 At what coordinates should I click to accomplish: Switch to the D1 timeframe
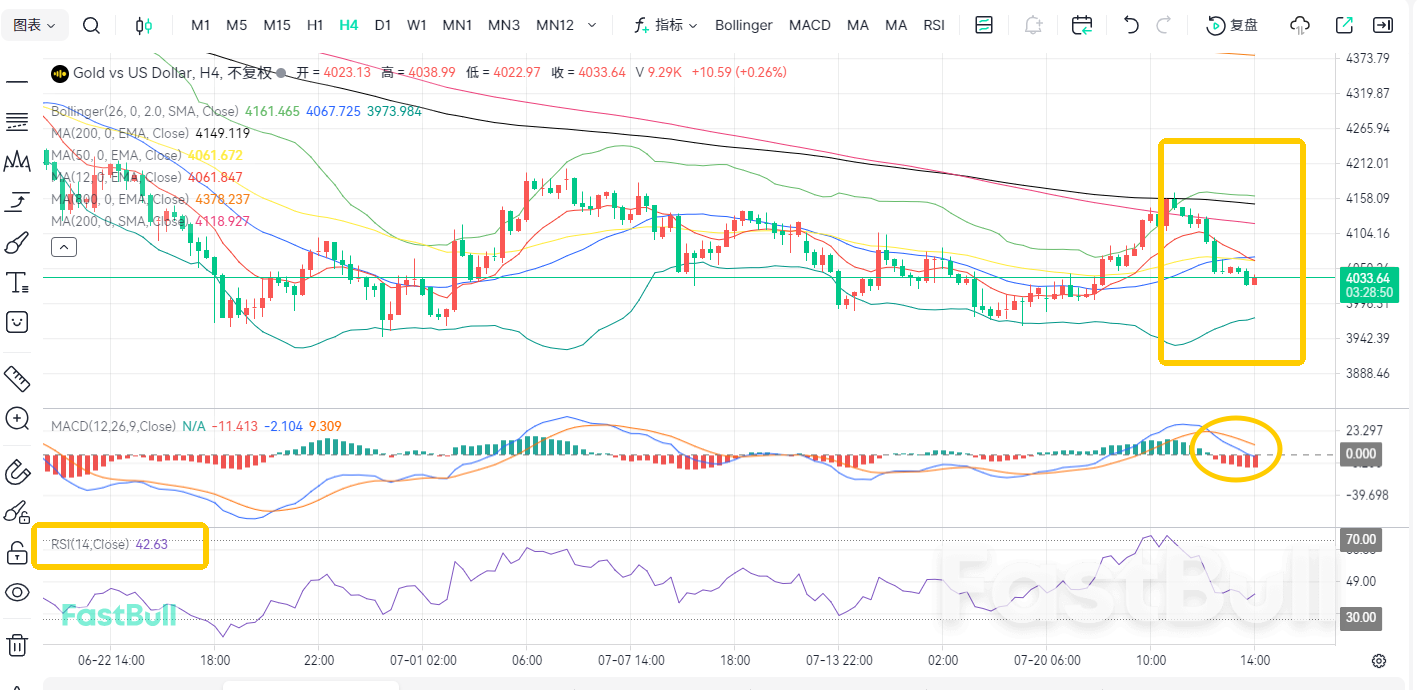pos(383,25)
